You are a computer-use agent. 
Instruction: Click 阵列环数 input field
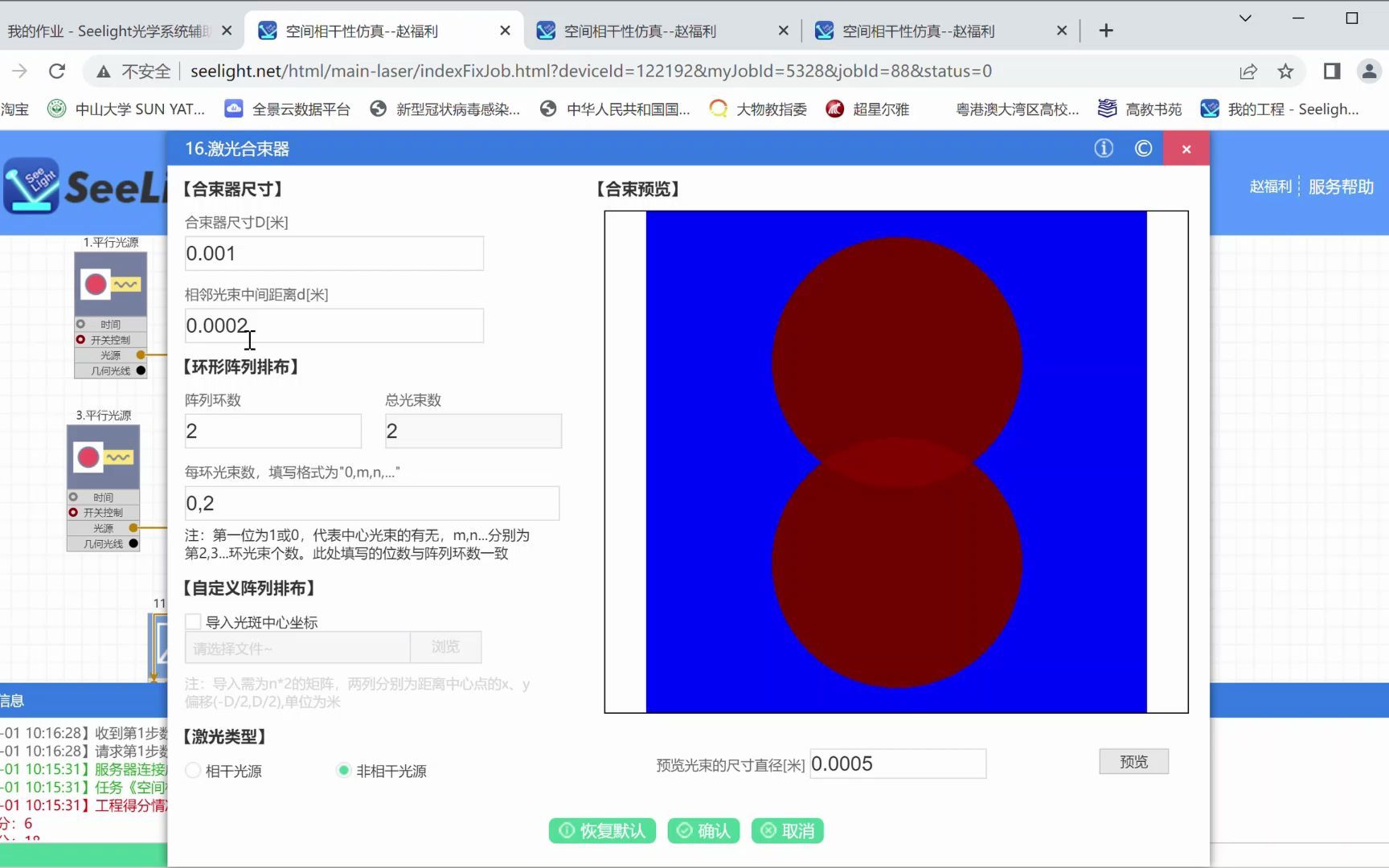[273, 431]
